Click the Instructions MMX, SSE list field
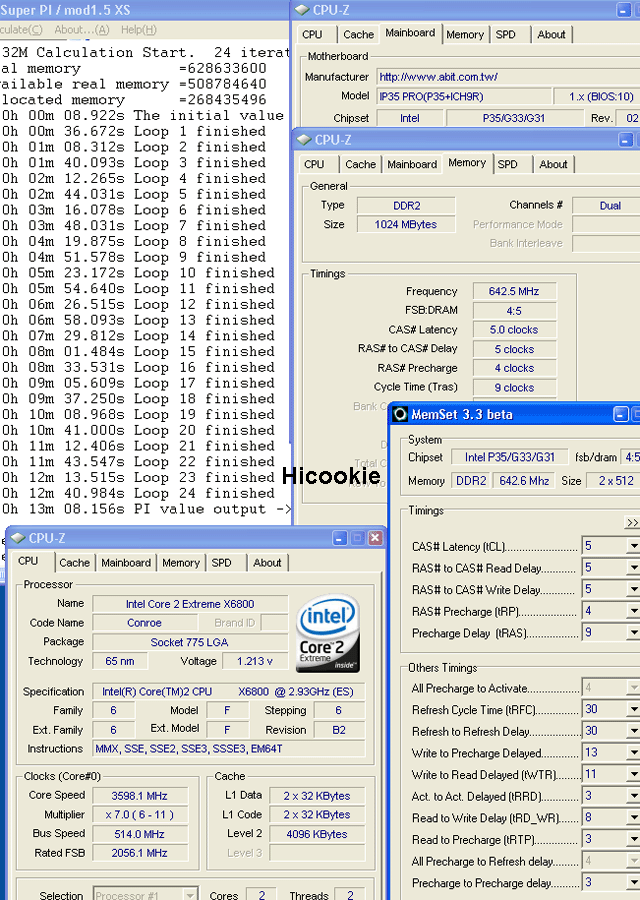 tap(229, 748)
